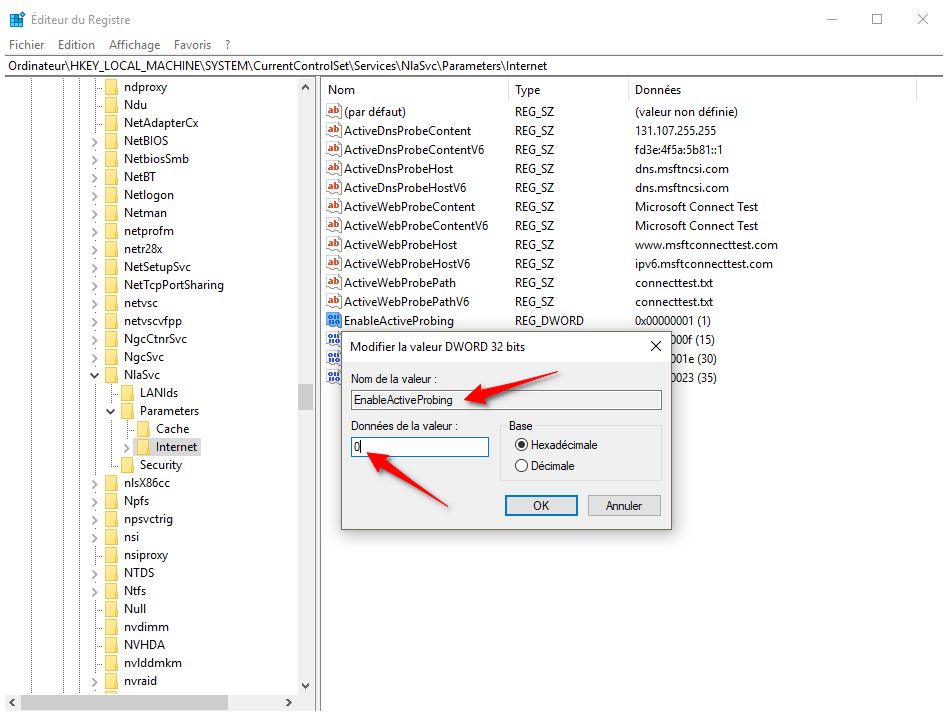Viewport: 948px width, 716px height.
Task: Click the tree scroll-down arrow
Action: coord(305,686)
